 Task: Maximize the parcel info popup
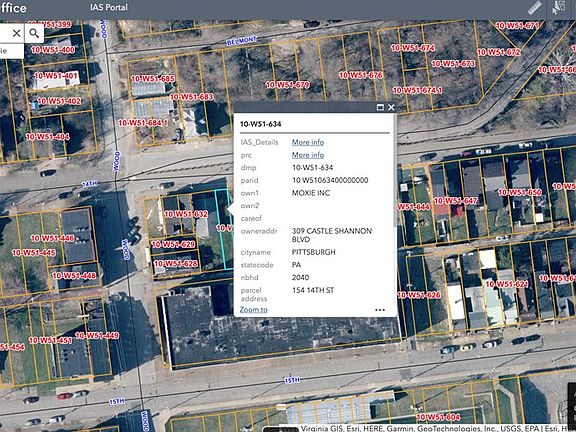381,107
